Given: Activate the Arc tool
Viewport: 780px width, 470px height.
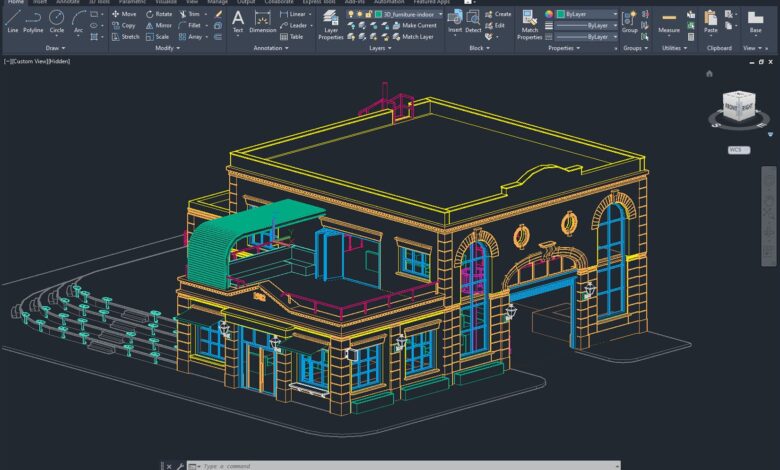Looking at the screenshot, I should point(78,21).
